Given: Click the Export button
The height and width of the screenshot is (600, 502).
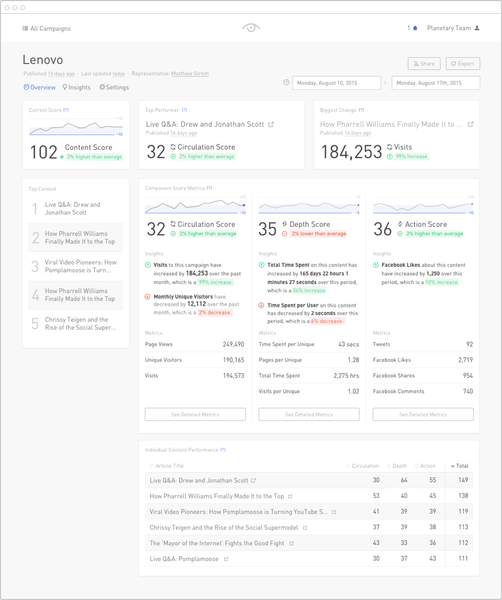Looking at the screenshot, I should click(463, 64).
